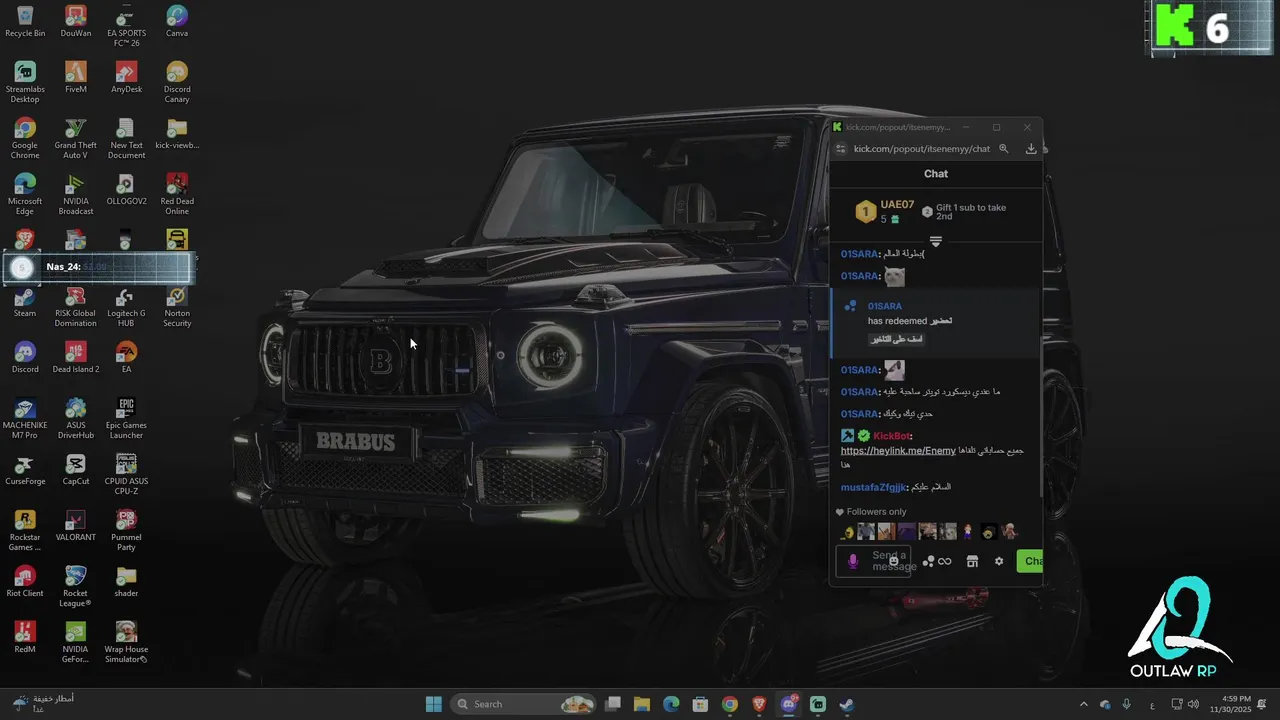Select New Text Document file

(x=126, y=138)
